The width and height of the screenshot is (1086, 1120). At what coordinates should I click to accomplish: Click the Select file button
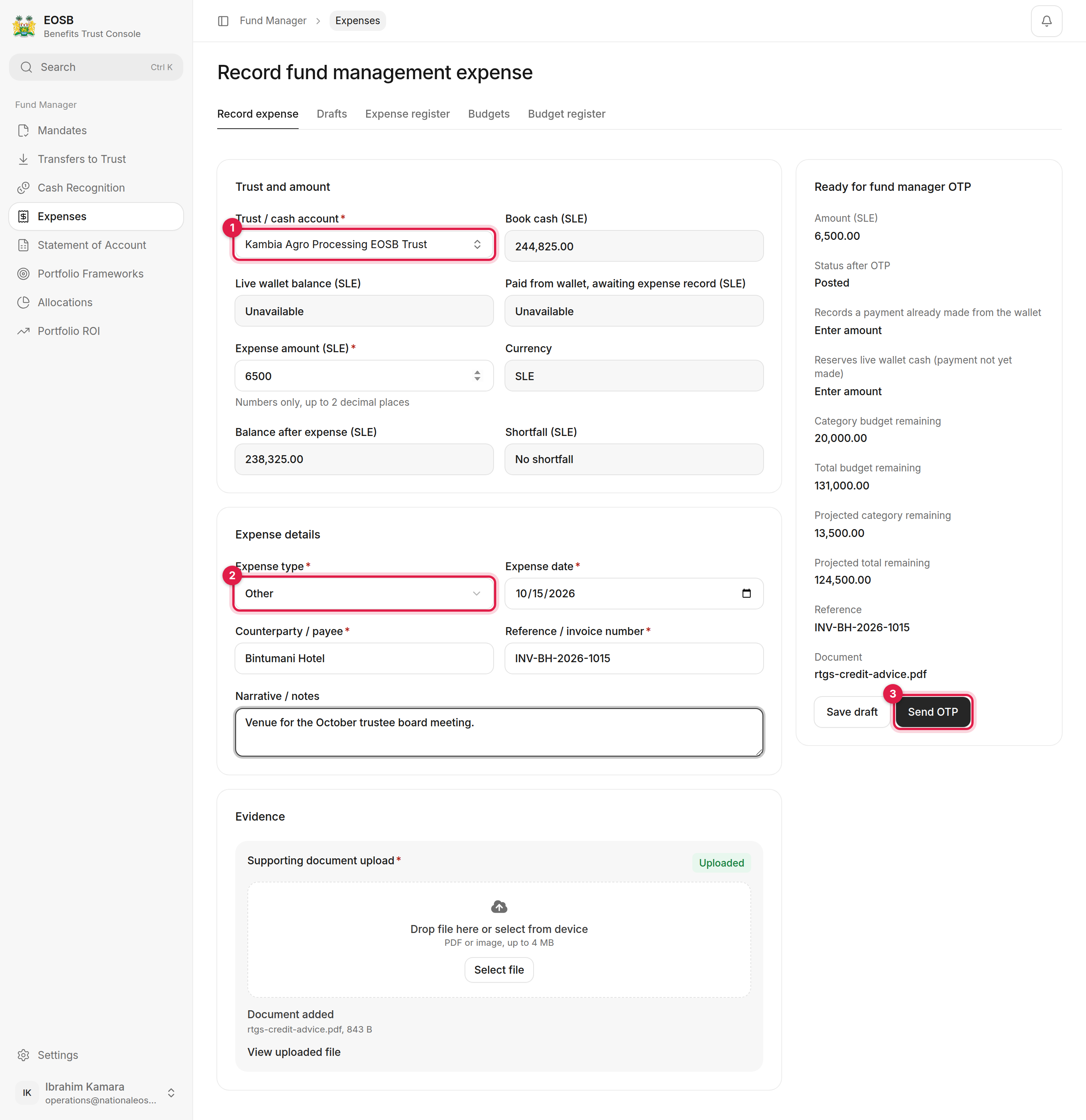pyautogui.click(x=499, y=970)
